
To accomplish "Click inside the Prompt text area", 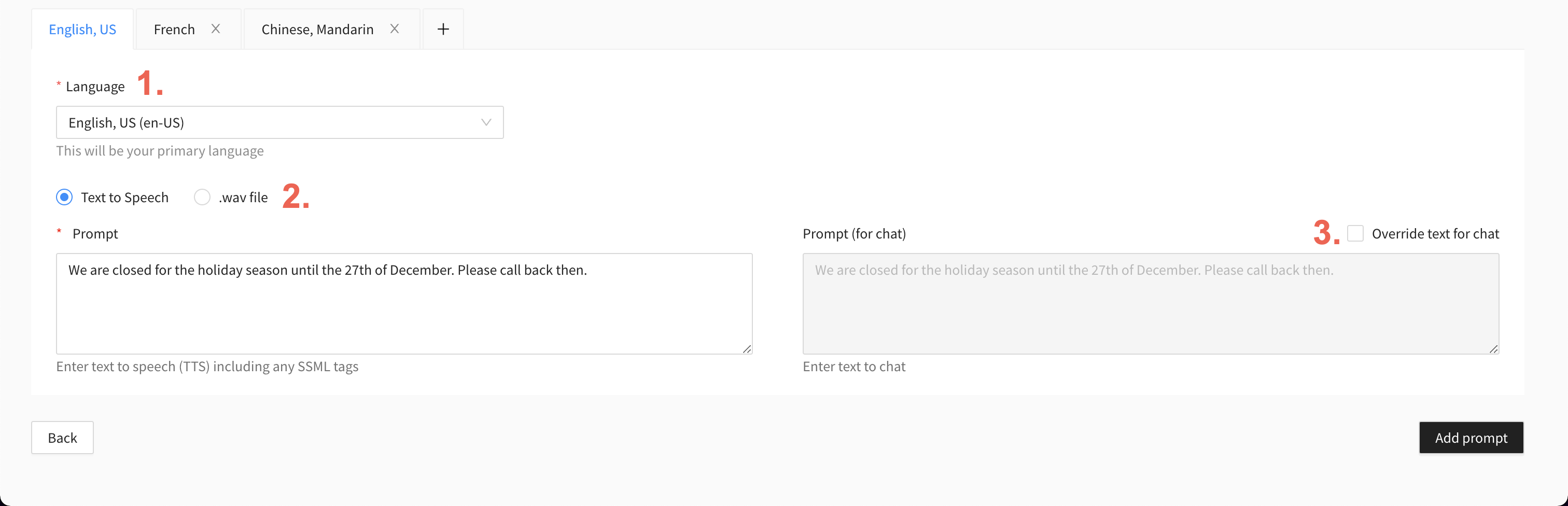I will click(x=404, y=304).
